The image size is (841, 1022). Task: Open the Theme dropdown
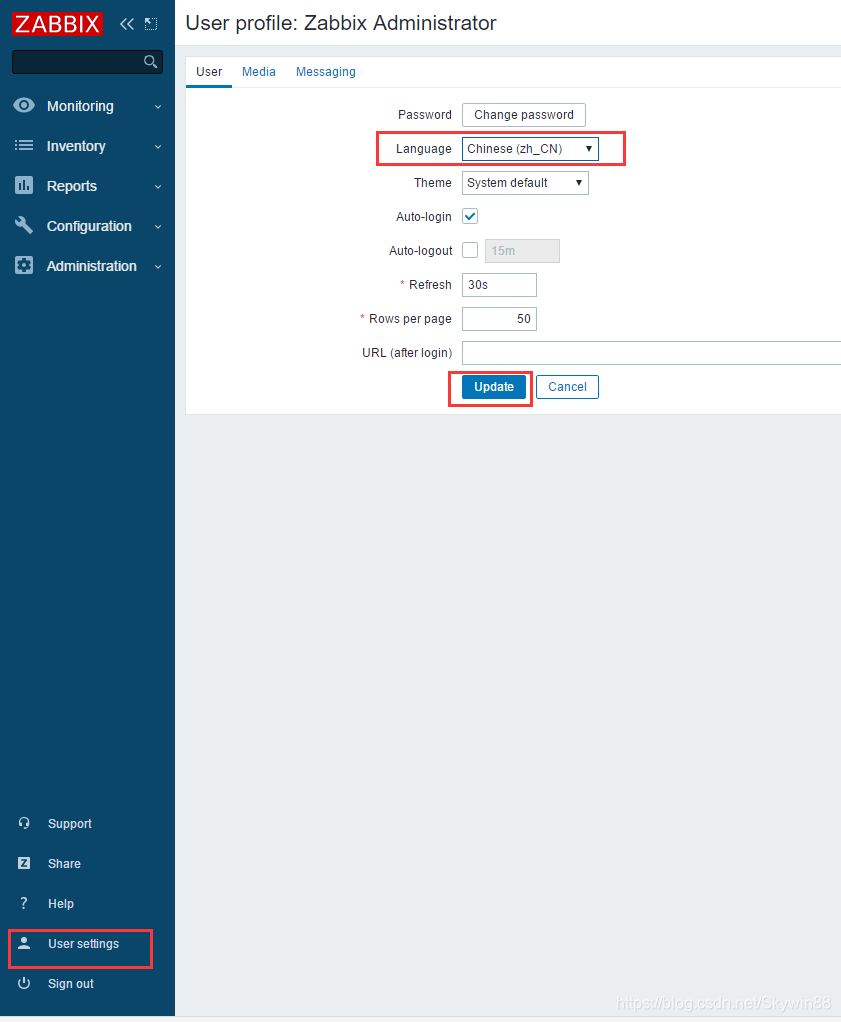[525, 182]
